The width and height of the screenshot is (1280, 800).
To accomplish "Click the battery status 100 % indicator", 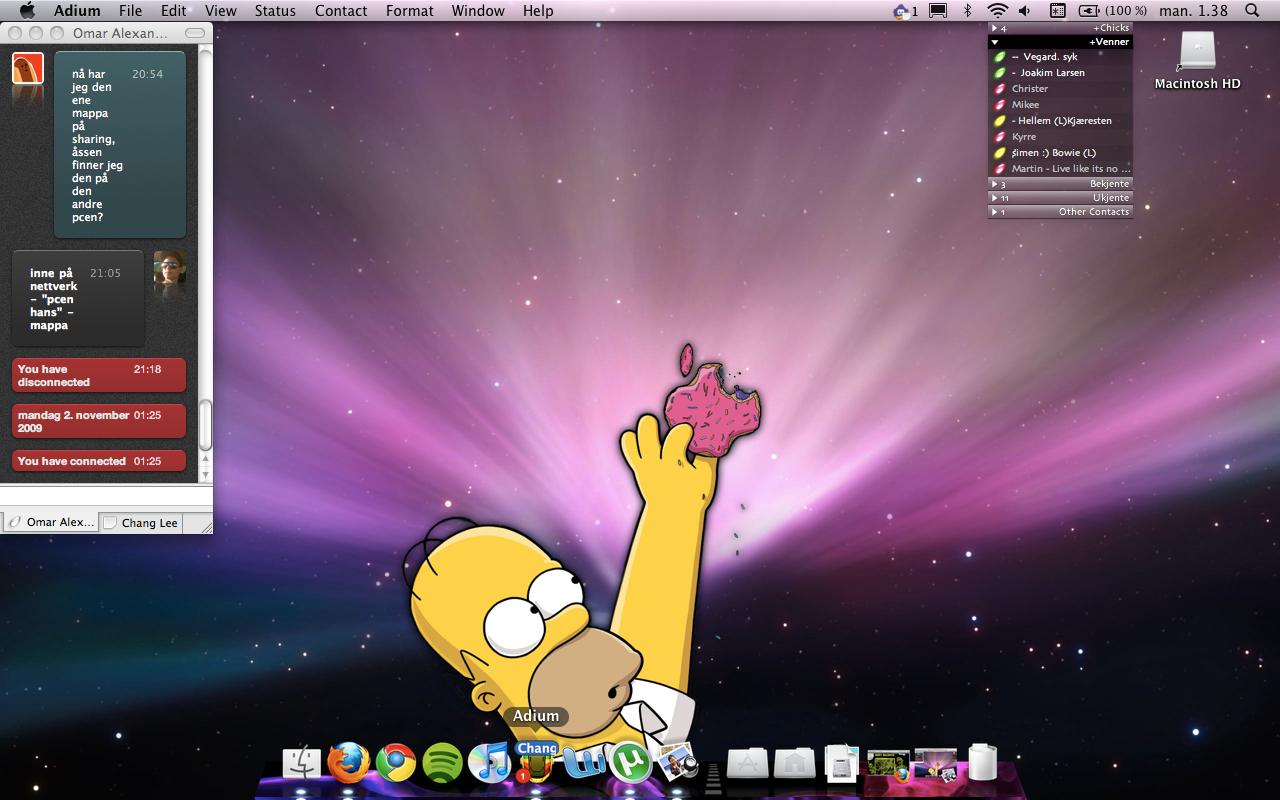I will (x=1113, y=11).
